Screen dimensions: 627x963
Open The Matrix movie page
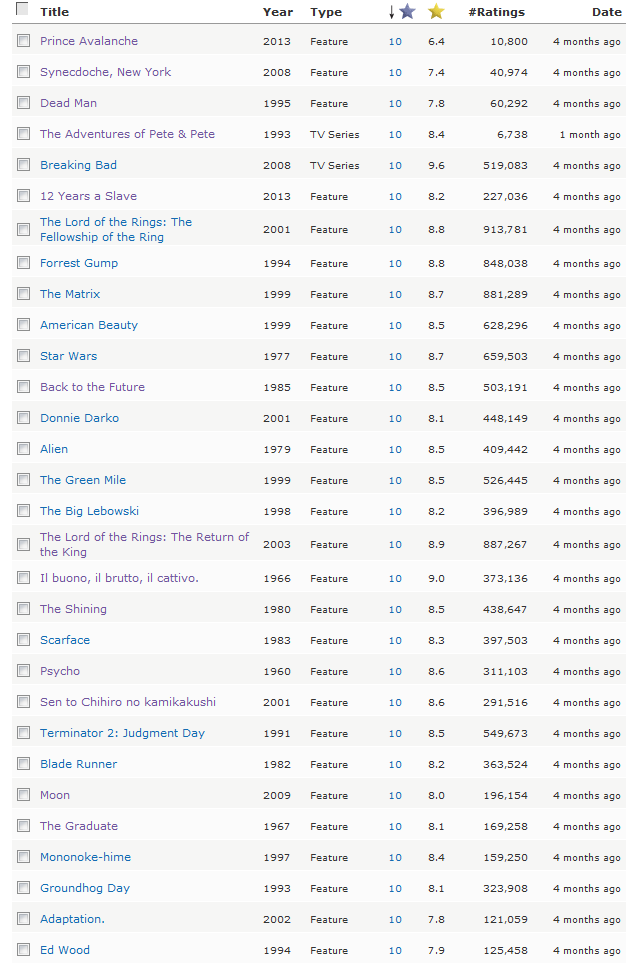[x=70, y=294]
